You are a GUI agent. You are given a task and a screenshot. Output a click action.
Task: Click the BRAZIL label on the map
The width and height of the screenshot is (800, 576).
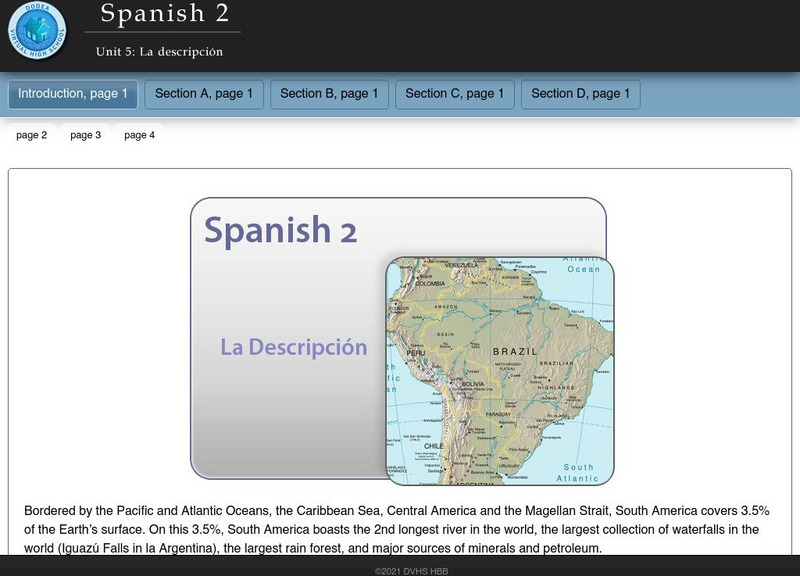click(515, 352)
